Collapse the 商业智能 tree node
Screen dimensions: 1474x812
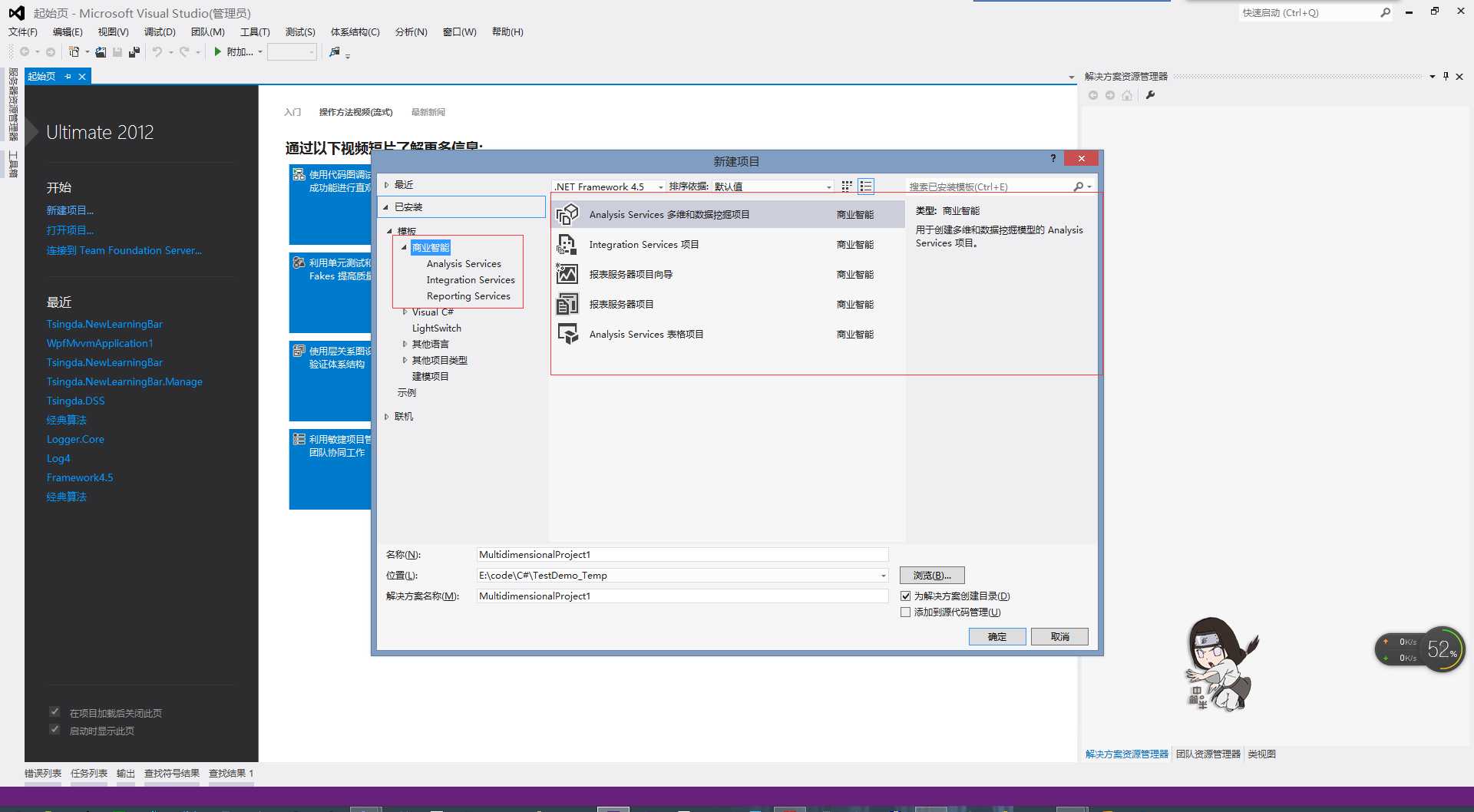404,247
